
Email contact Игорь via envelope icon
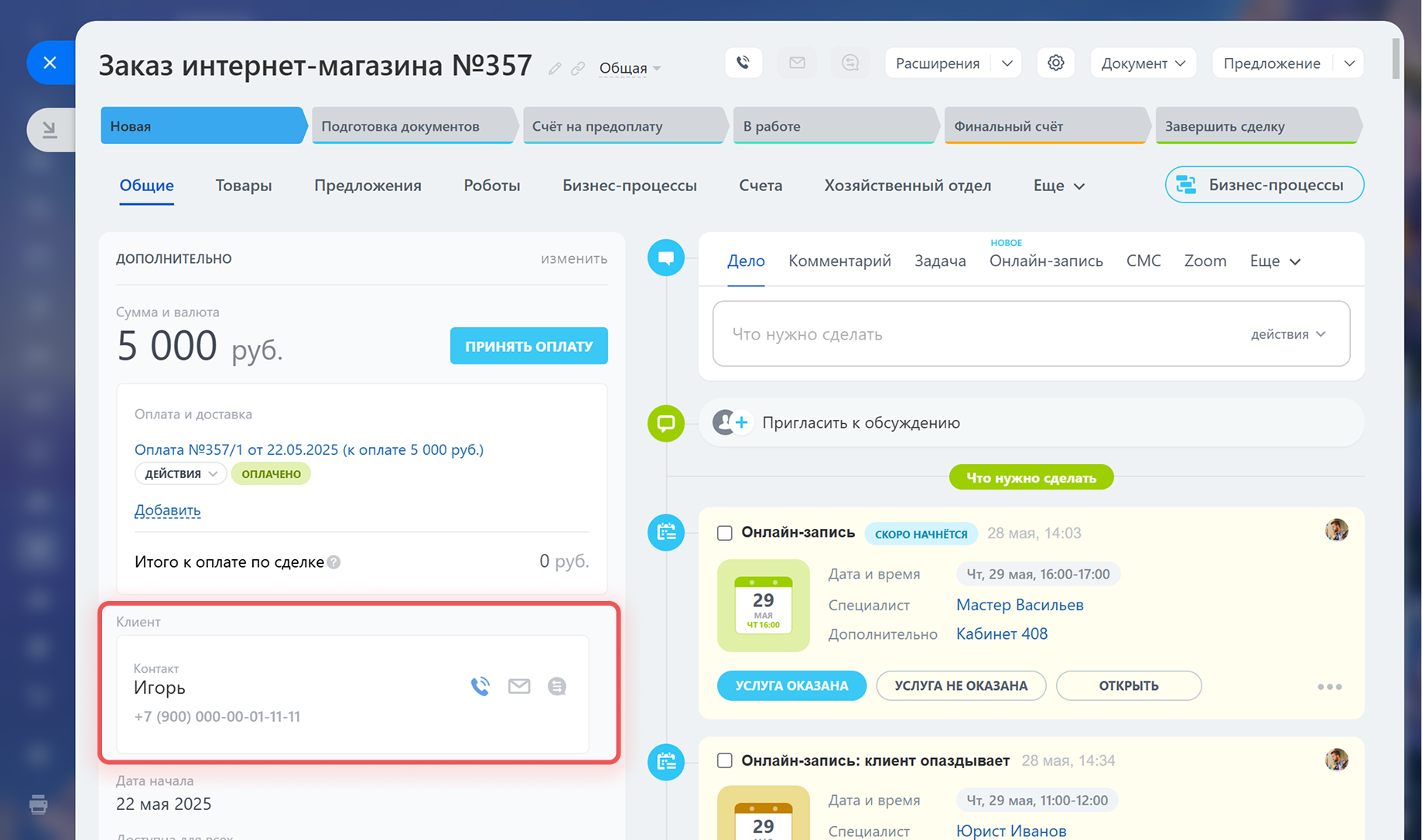pyautogui.click(x=519, y=686)
